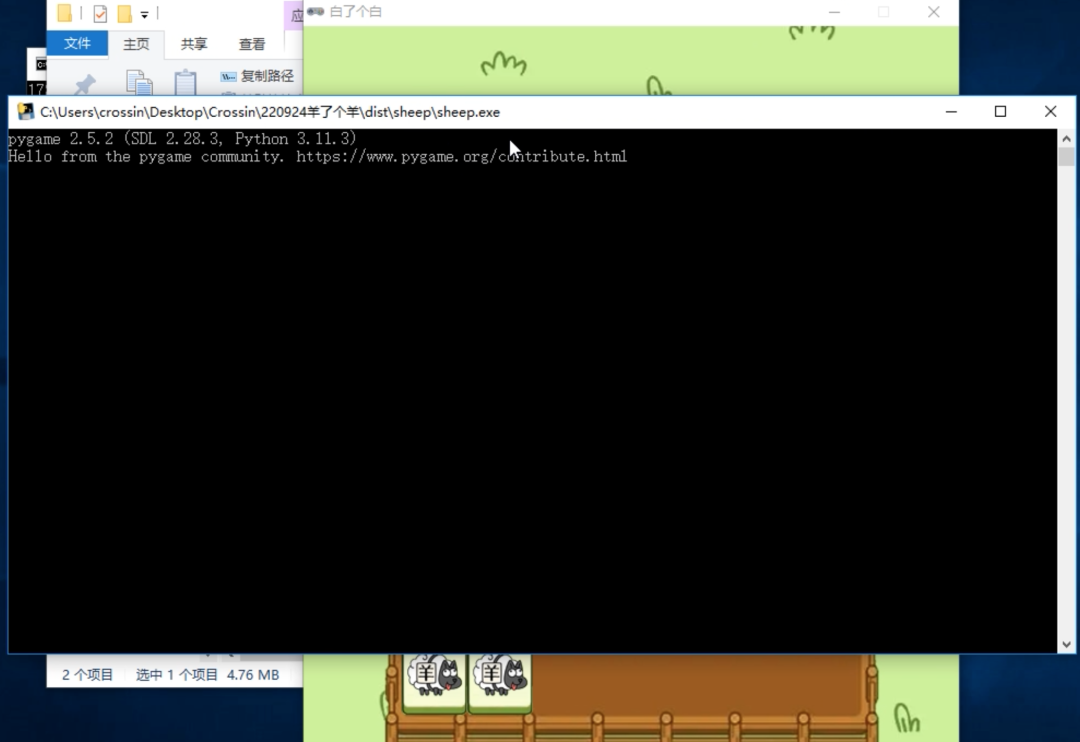1080x742 pixels.
Task: Click the pygame.org contribute URL in the console
Action: click(461, 157)
